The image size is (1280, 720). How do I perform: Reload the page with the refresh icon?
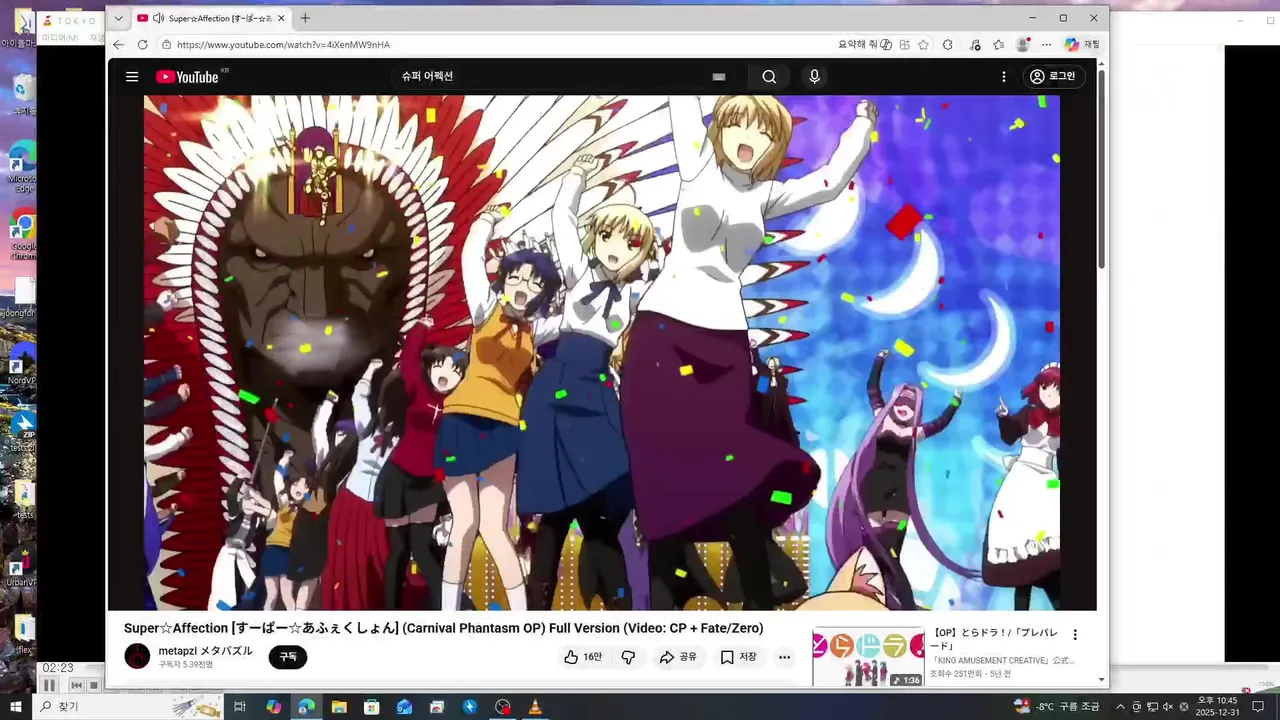(x=142, y=45)
